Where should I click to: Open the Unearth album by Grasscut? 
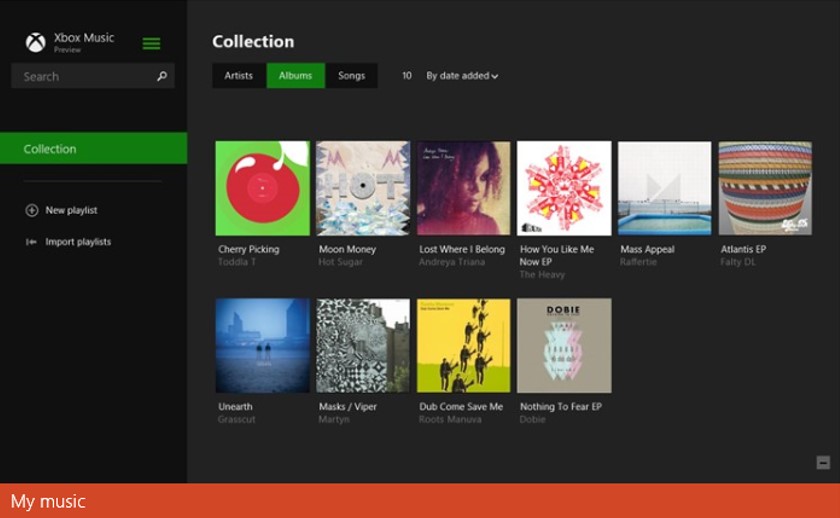[x=262, y=345]
